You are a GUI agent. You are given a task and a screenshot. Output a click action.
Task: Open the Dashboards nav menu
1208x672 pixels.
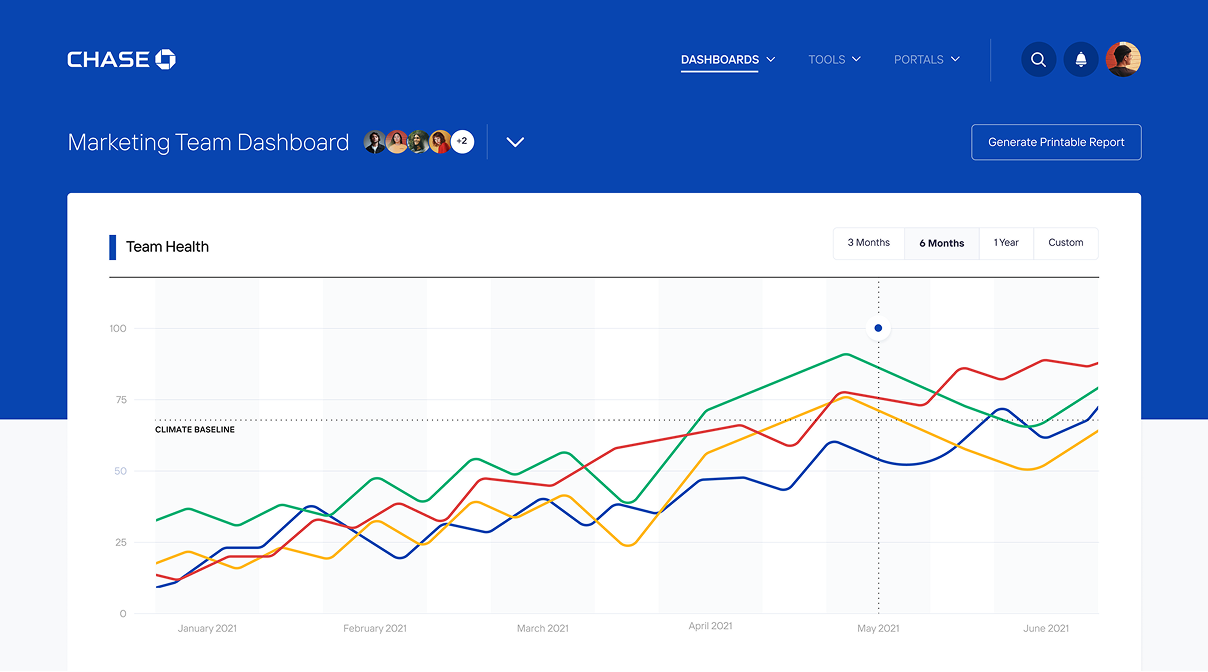[x=727, y=60]
